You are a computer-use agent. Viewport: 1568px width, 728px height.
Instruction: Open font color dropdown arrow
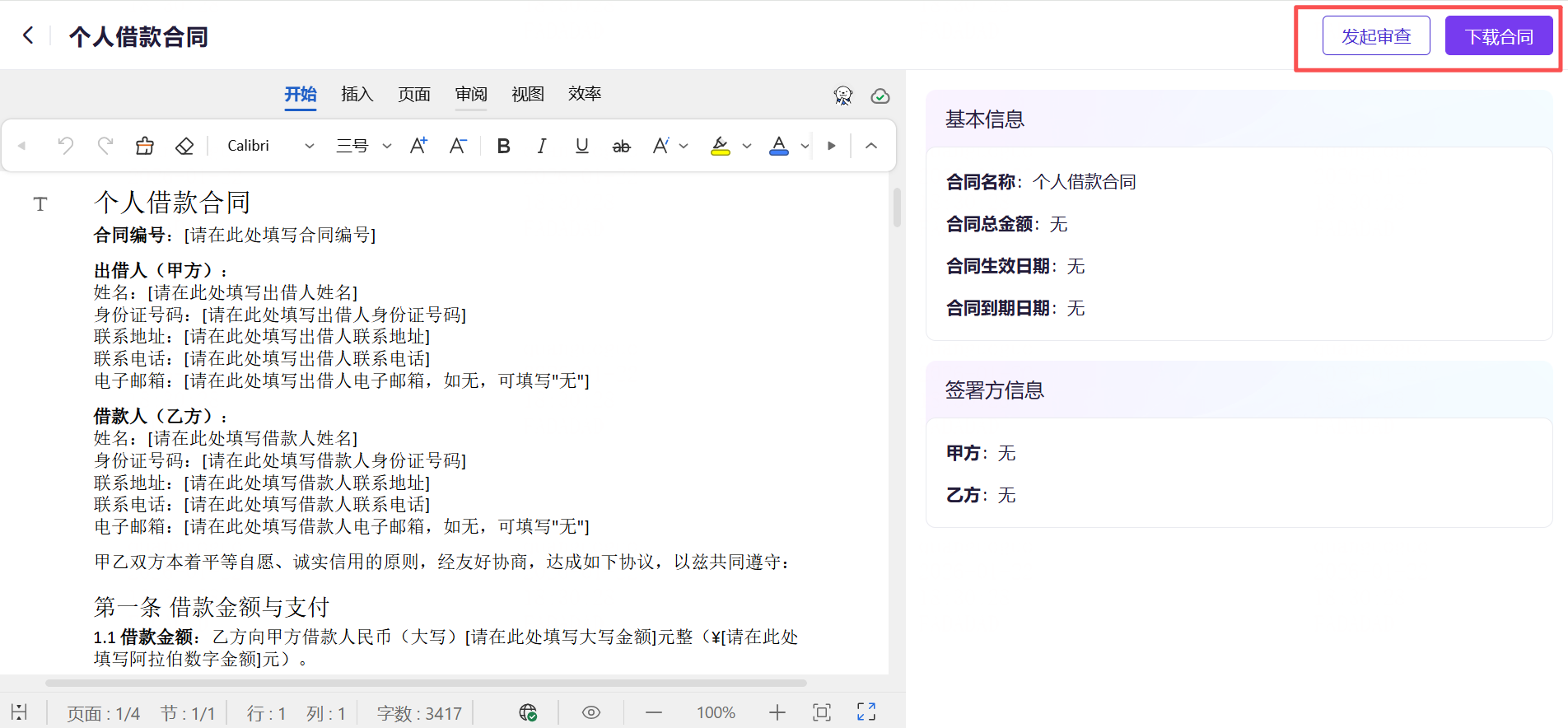coord(805,146)
